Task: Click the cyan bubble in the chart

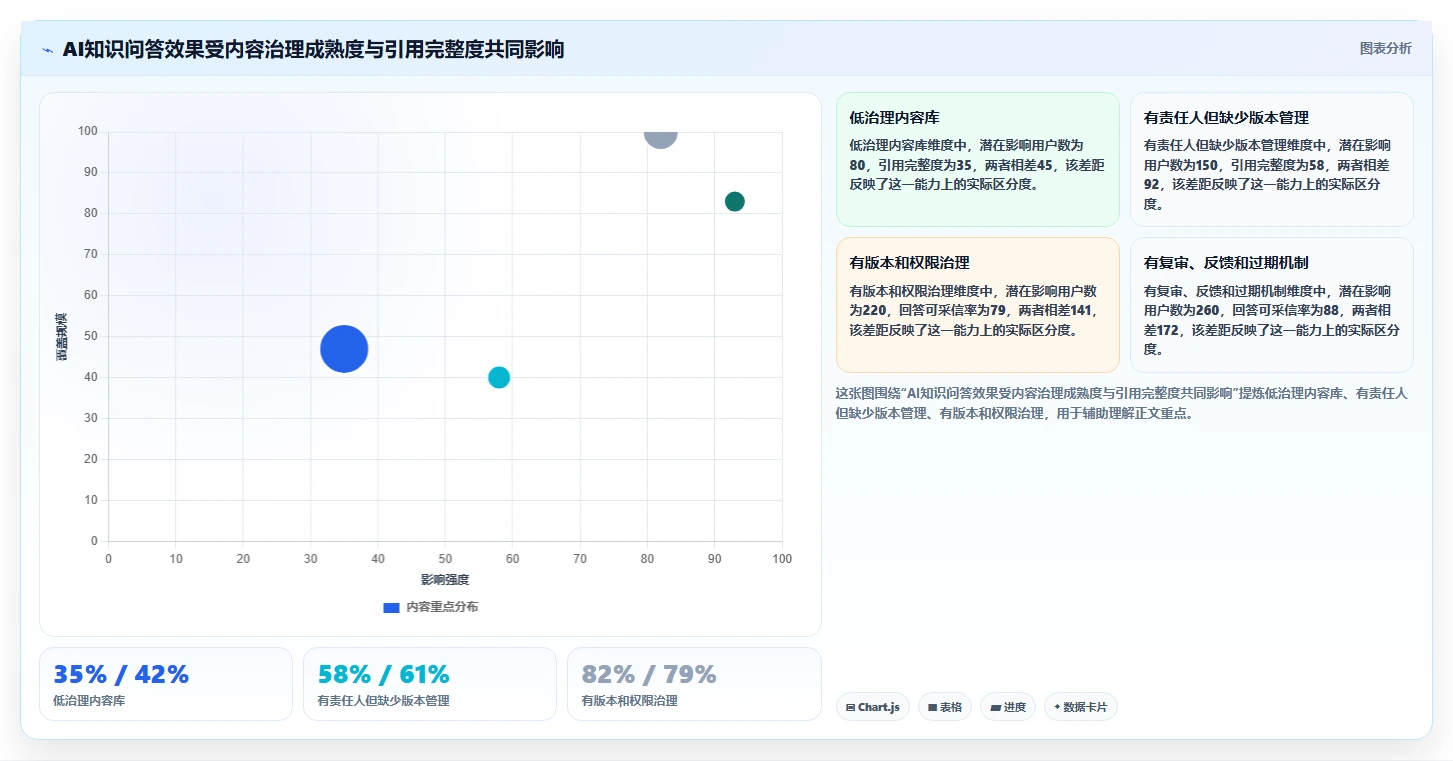Action: pyautogui.click(x=499, y=377)
